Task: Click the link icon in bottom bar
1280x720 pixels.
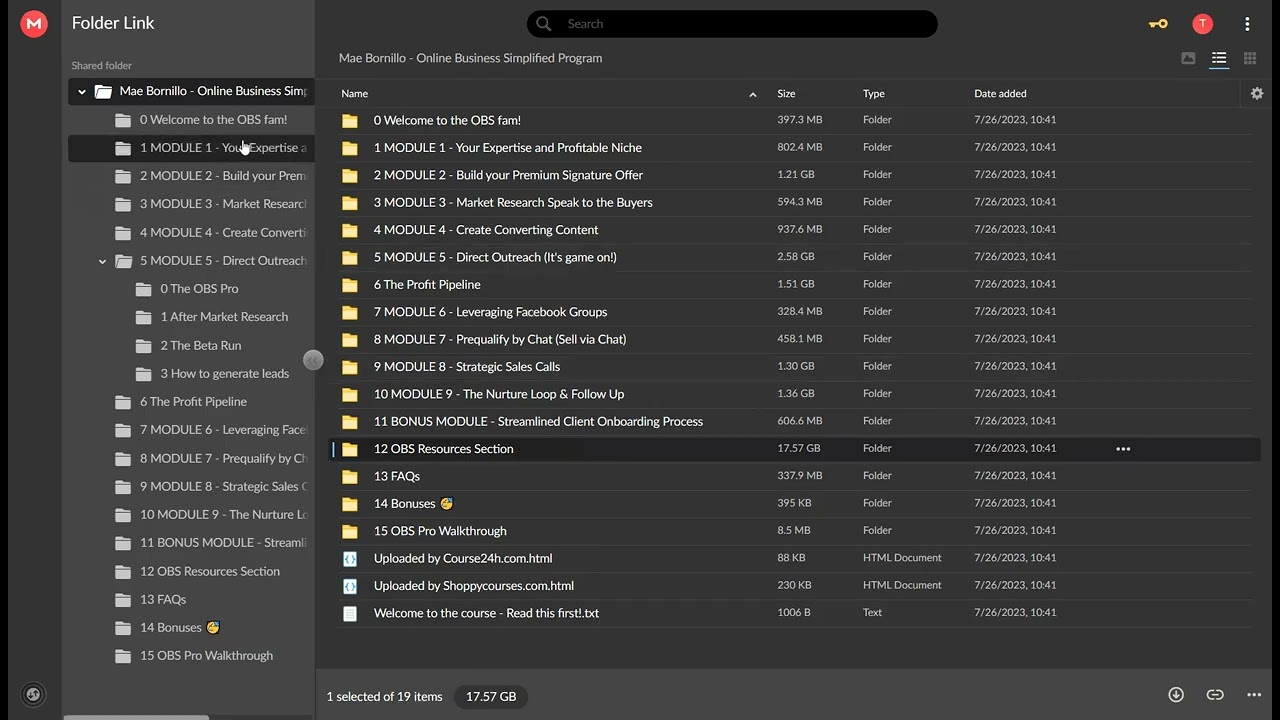Action: [1215, 695]
